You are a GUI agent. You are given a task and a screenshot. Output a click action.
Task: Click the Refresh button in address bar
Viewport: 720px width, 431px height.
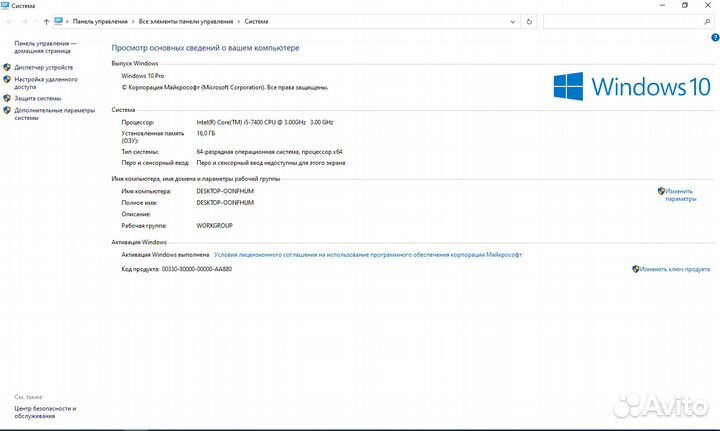pyautogui.click(x=529, y=22)
